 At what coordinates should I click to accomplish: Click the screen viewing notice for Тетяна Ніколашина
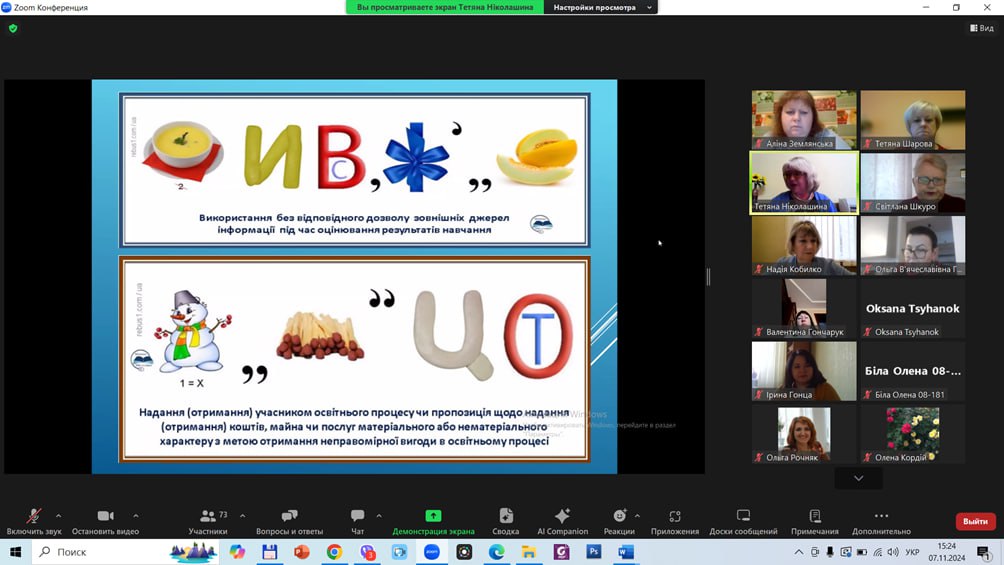(445, 7)
